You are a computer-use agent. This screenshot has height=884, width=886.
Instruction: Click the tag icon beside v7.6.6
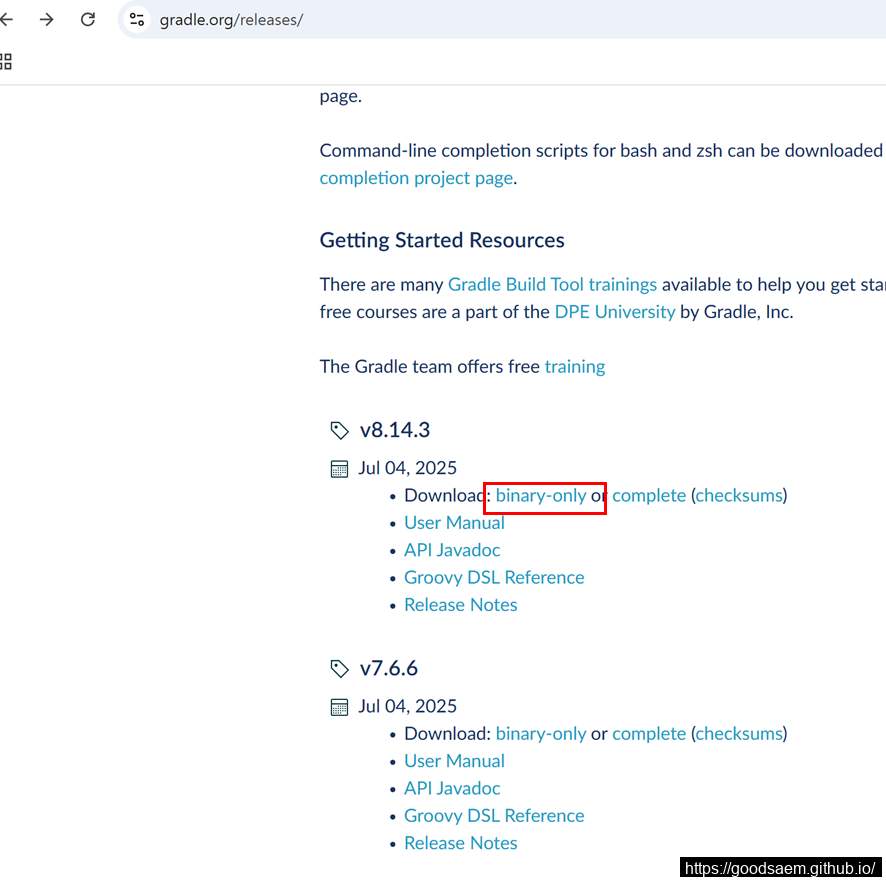coord(339,669)
